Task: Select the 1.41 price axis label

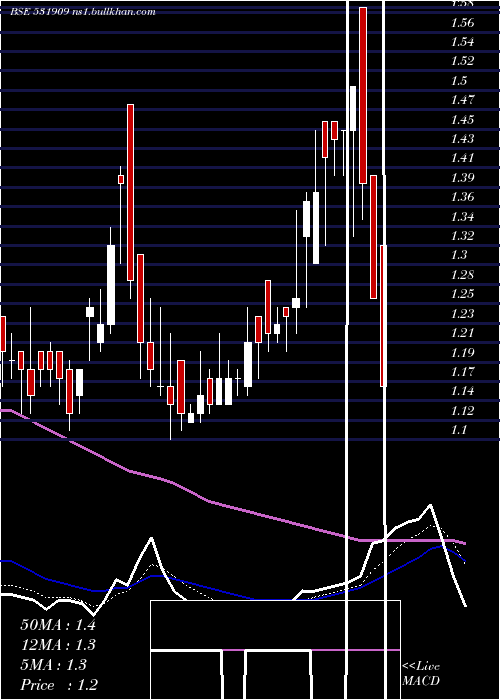Action: 462,158
